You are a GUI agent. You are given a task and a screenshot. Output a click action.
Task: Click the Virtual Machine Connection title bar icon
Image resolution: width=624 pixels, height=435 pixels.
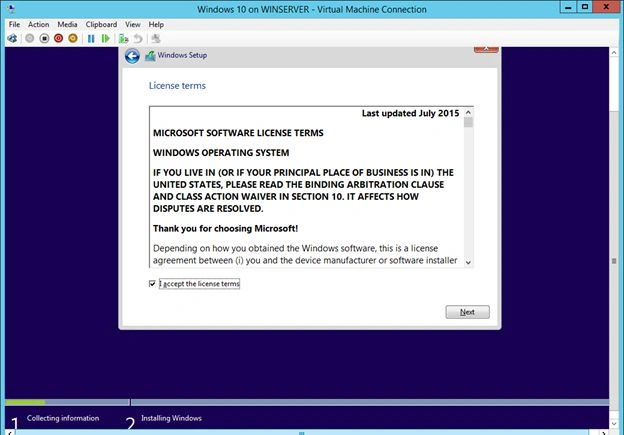(11, 9)
